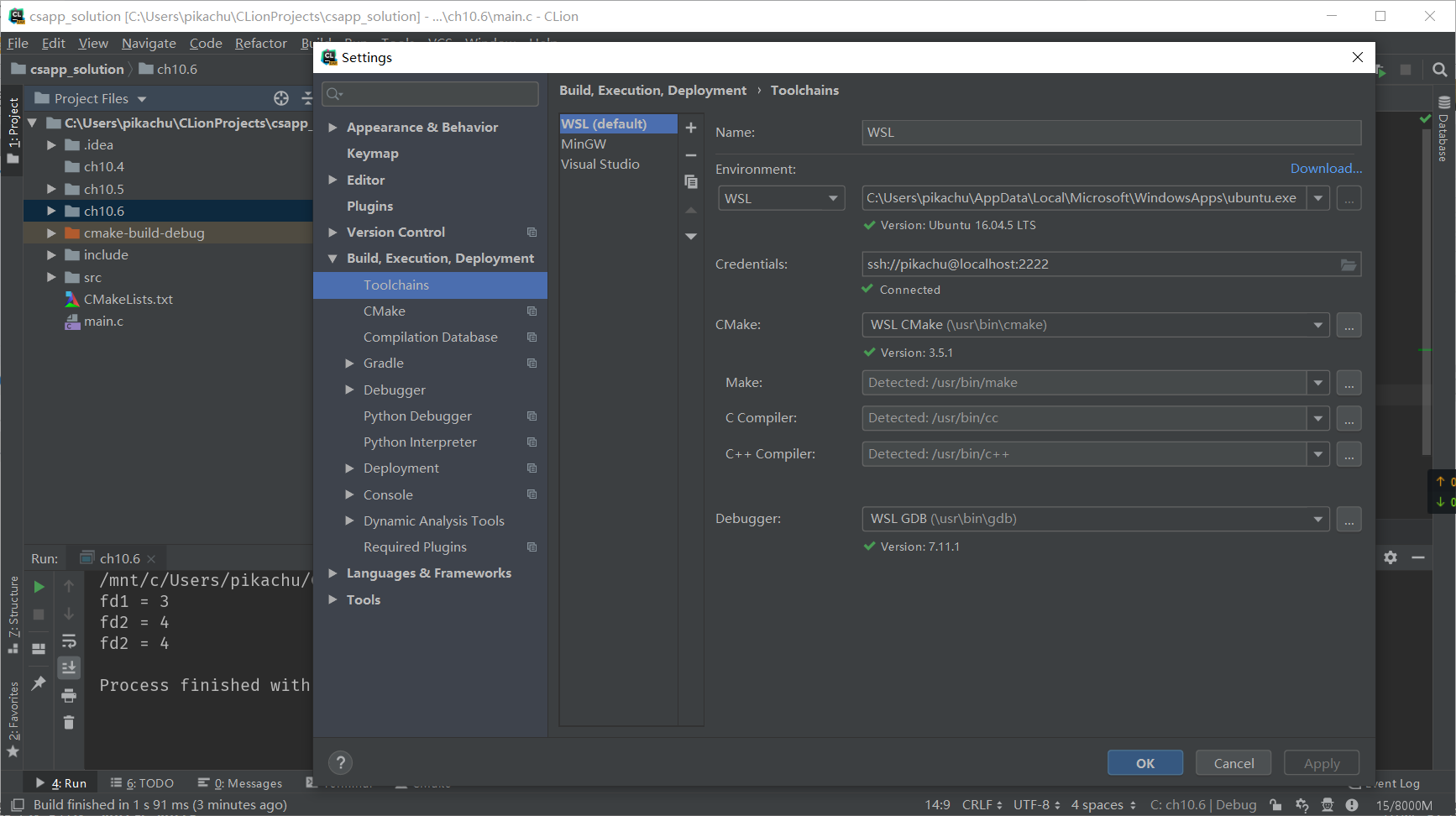Open the Navigate menu
Screen dimensions: 1456x816
pyautogui.click(x=149, y=44)
